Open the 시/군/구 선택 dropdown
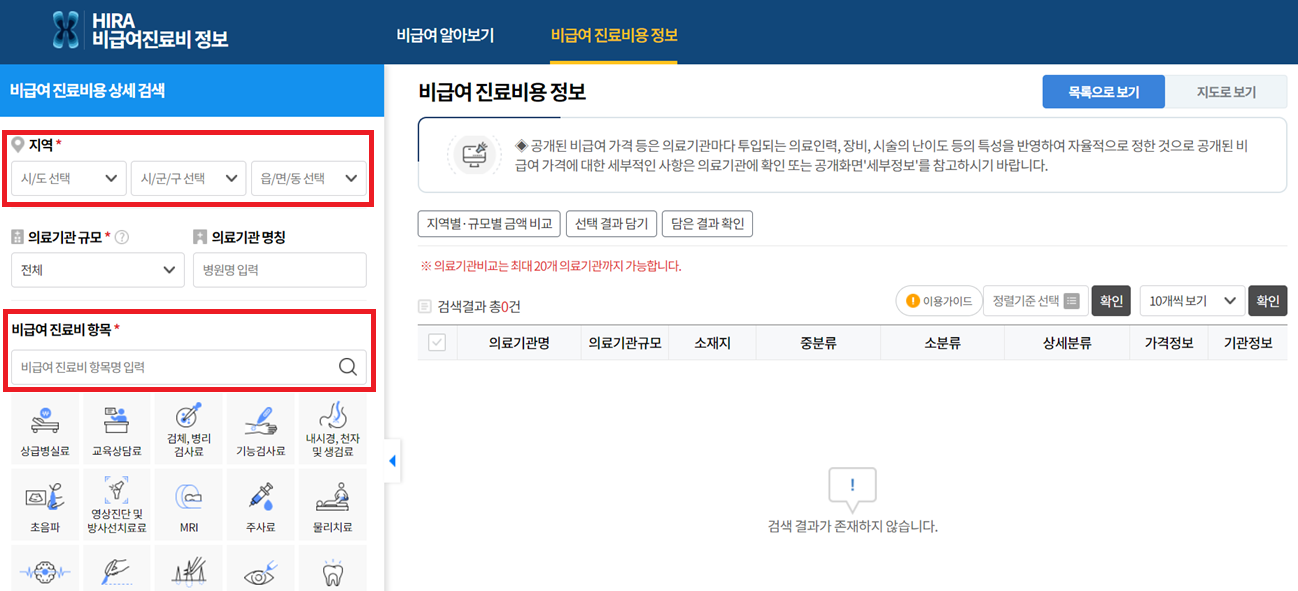The height and width of the screenshot is (591, 1298). (x=188, y=179)
